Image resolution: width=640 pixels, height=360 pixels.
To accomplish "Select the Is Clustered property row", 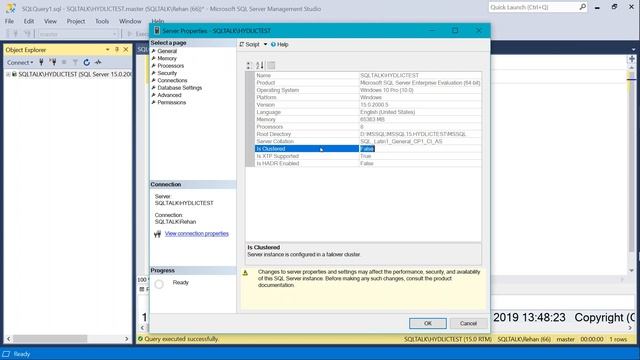I will [368, 149].
